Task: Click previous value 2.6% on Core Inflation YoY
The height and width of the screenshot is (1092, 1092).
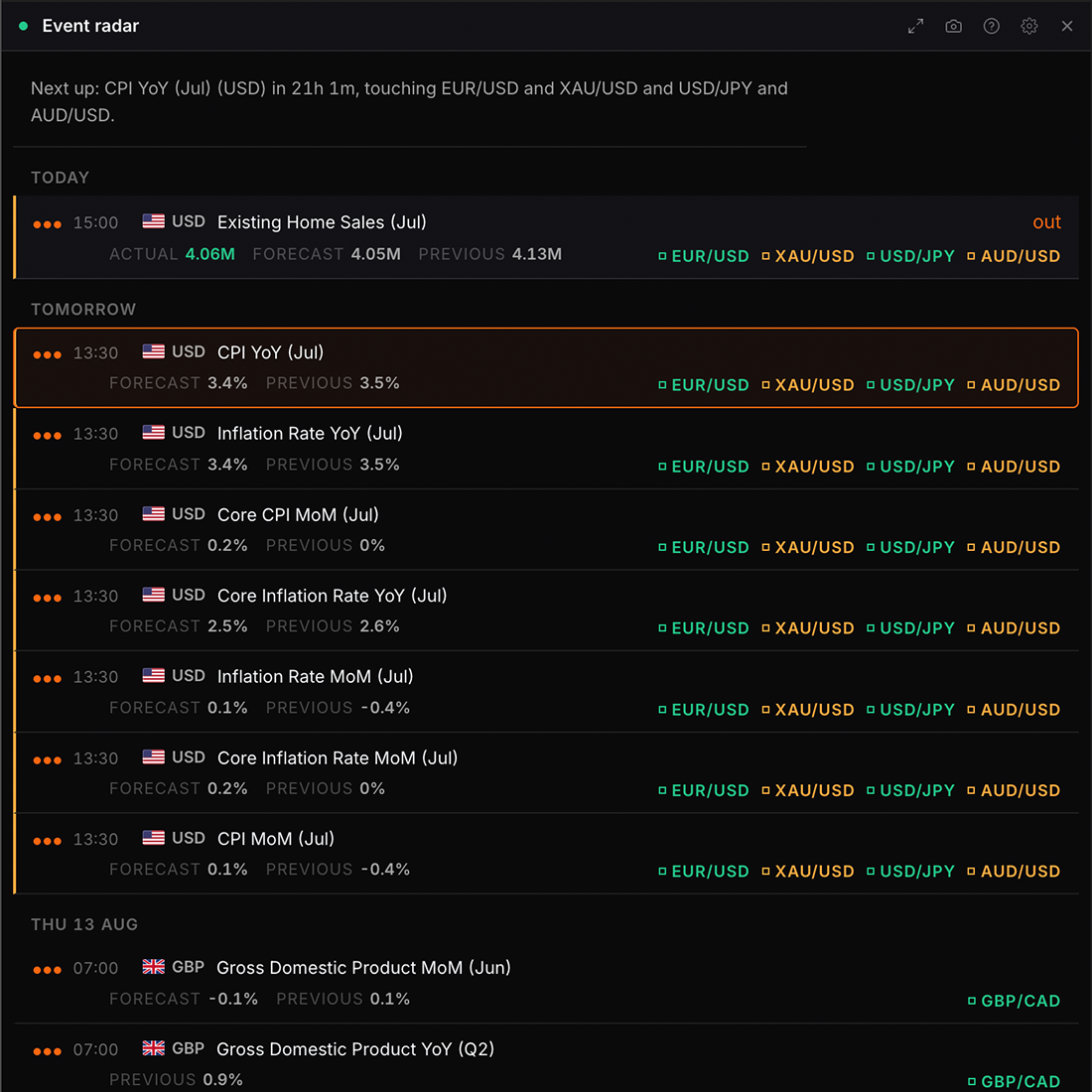Action: point(379,626)
